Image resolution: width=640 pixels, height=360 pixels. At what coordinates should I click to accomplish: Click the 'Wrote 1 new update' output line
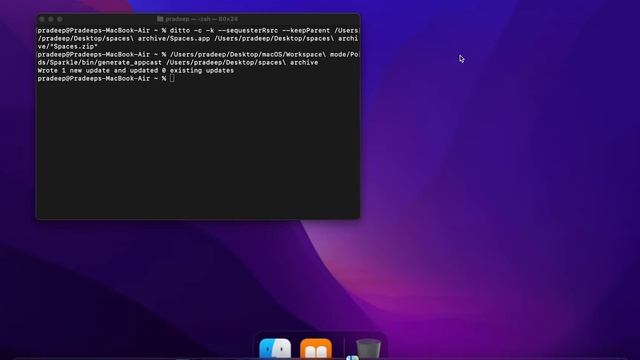tap(136, 71)
